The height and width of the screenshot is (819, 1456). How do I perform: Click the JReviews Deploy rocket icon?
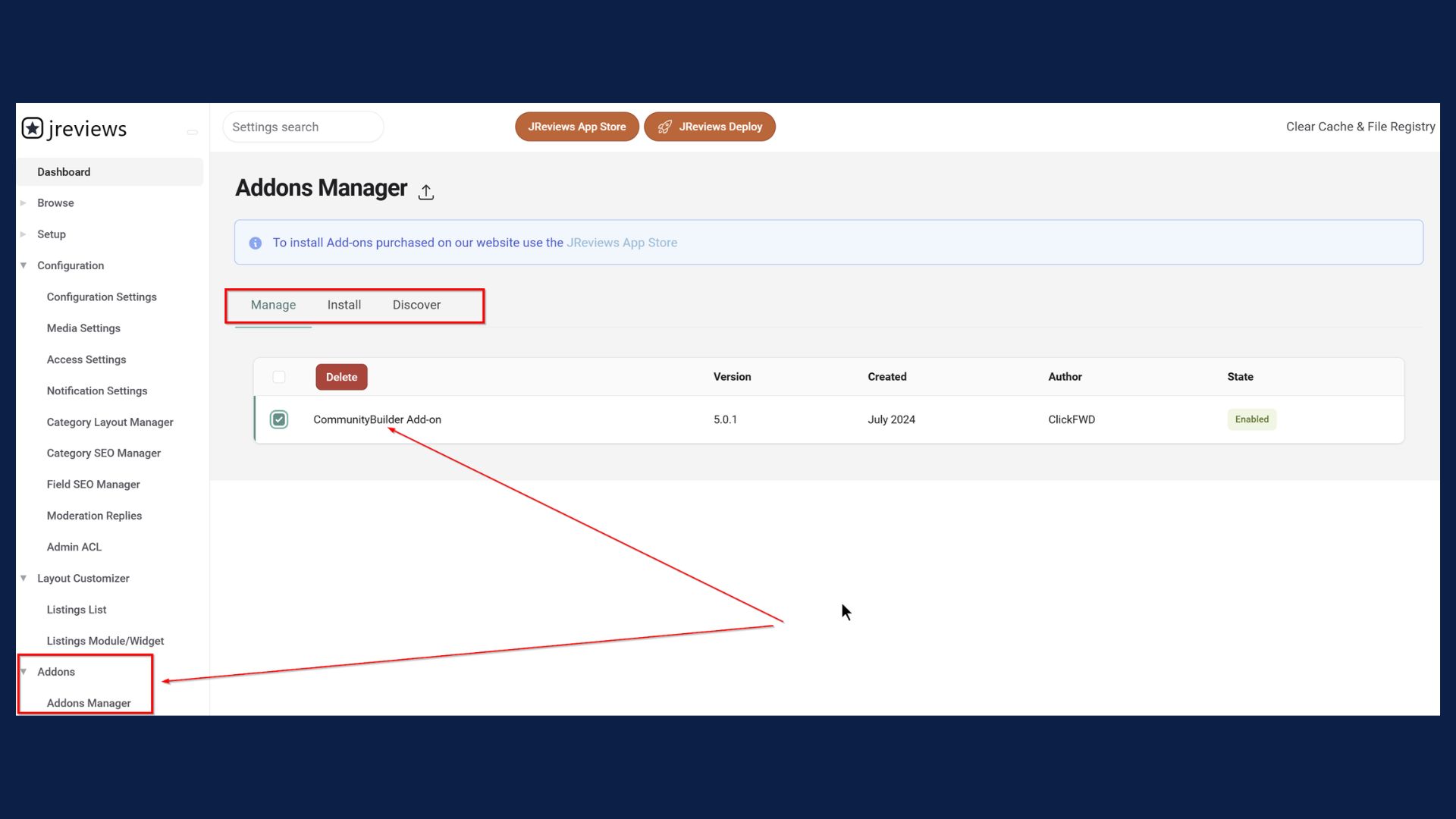point(666,126)
